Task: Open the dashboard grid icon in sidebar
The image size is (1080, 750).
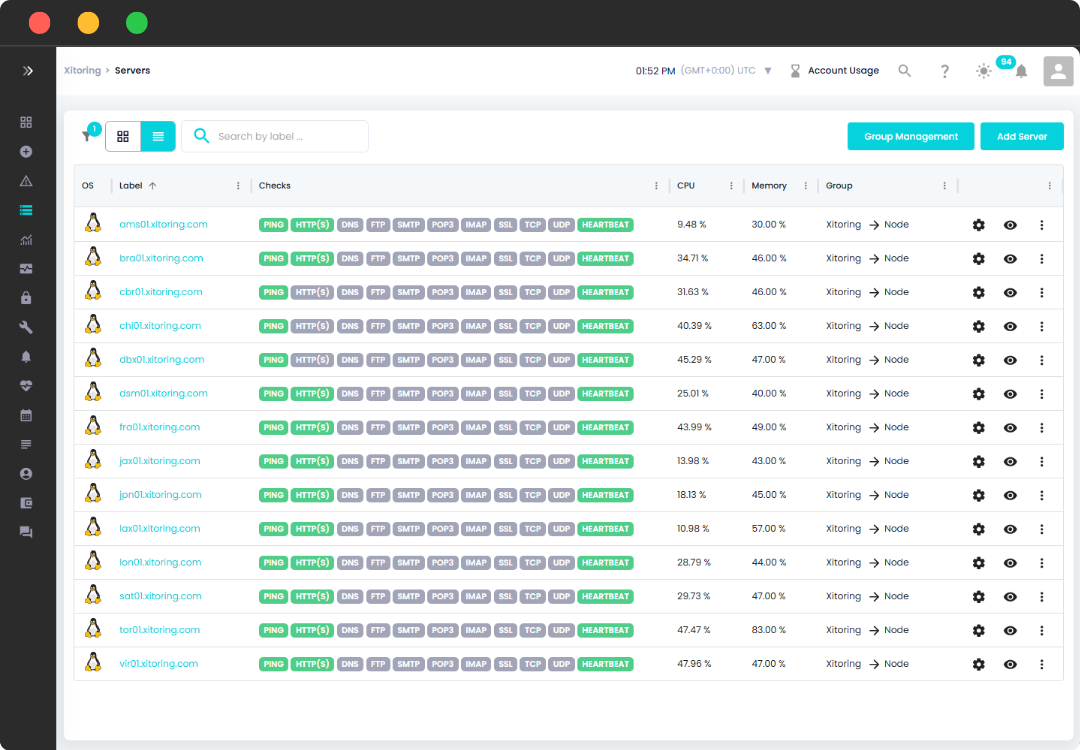Action: click(x=26, y=122)
